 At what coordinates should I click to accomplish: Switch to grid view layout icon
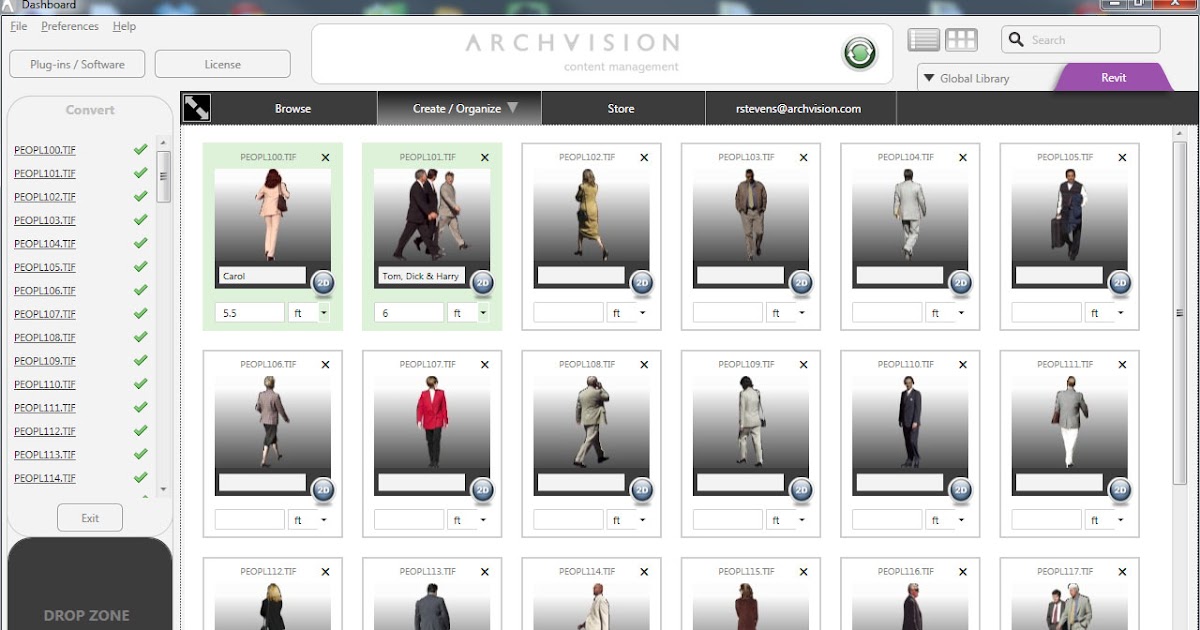(x=961, y=40)
